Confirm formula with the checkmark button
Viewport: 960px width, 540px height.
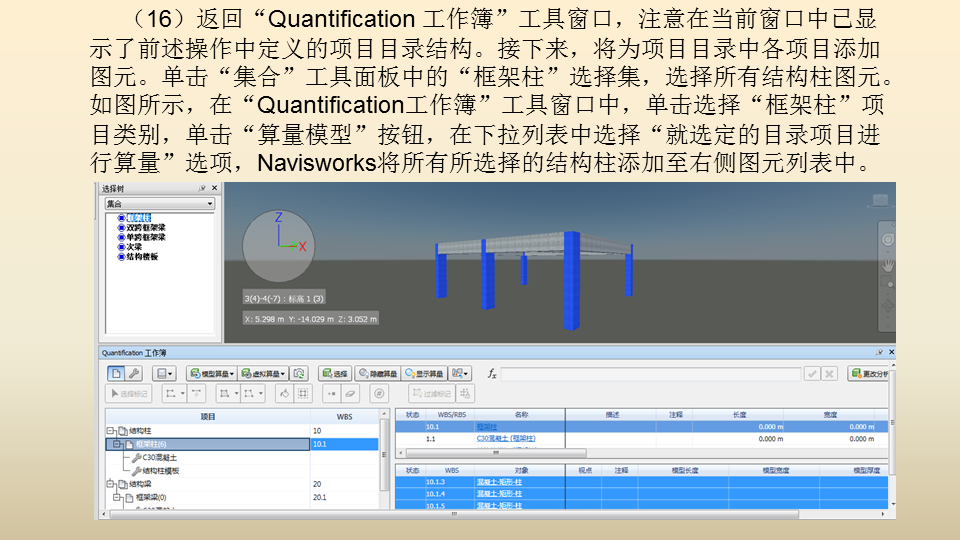pyautogui.click(x=812, y=374)
